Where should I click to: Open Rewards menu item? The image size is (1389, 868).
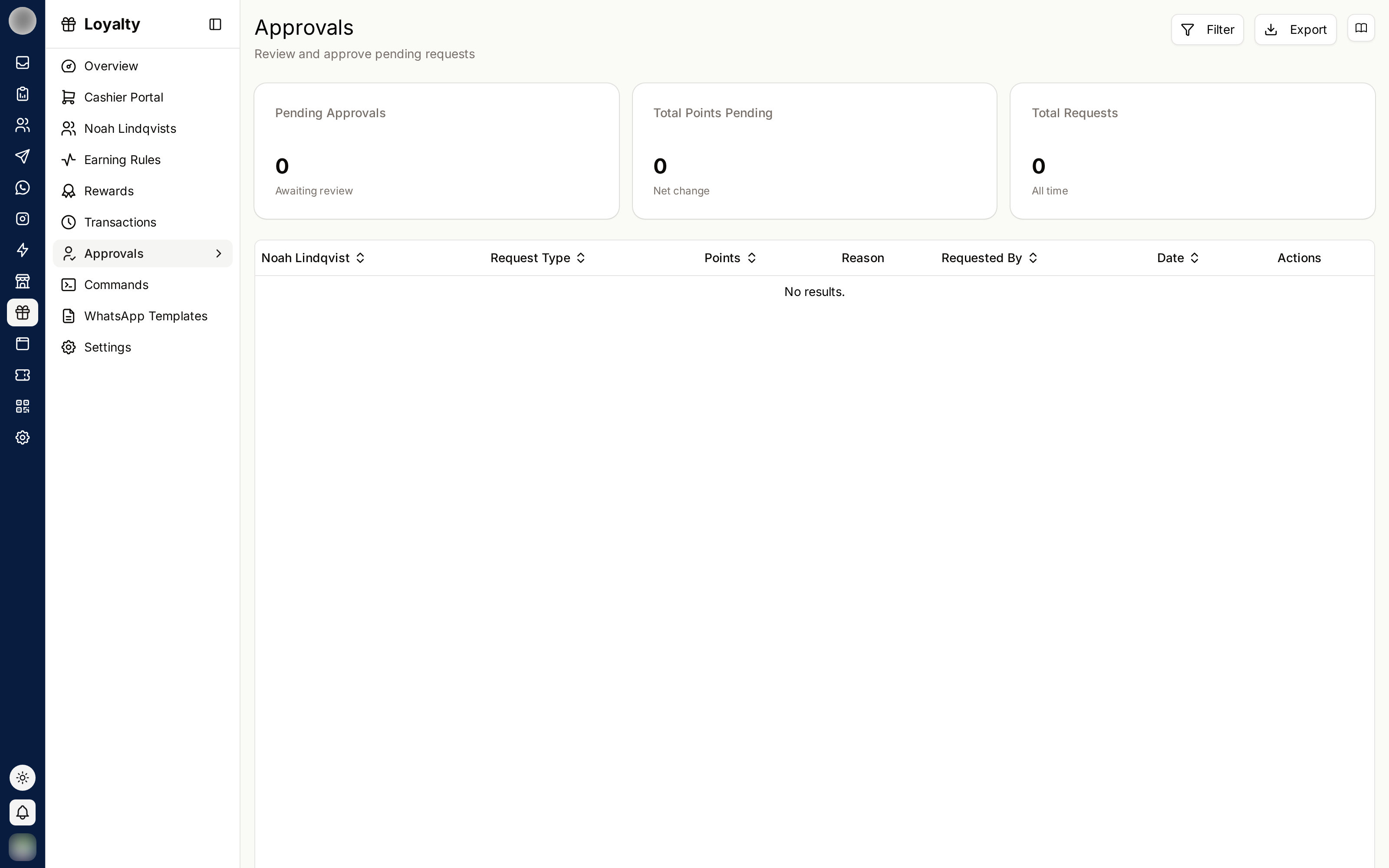point(142,191)
